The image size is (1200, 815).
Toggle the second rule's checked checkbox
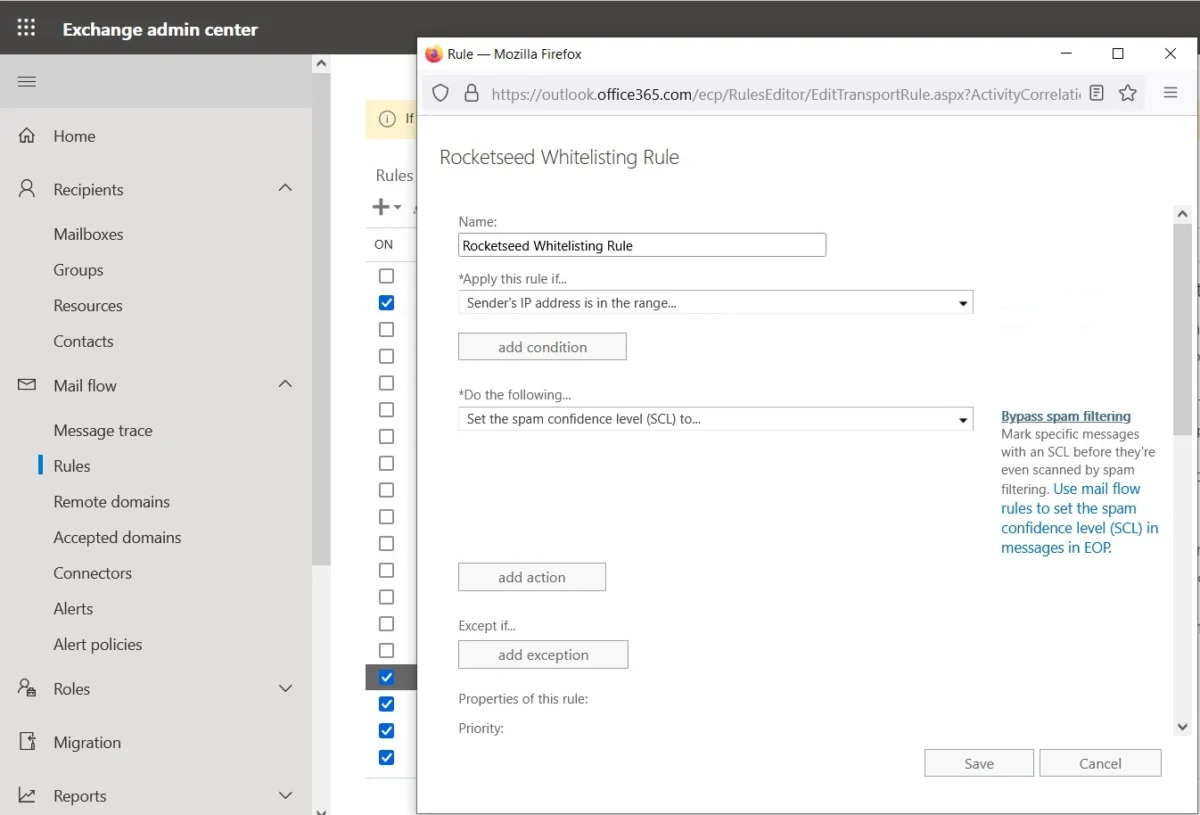click(386, 303)
